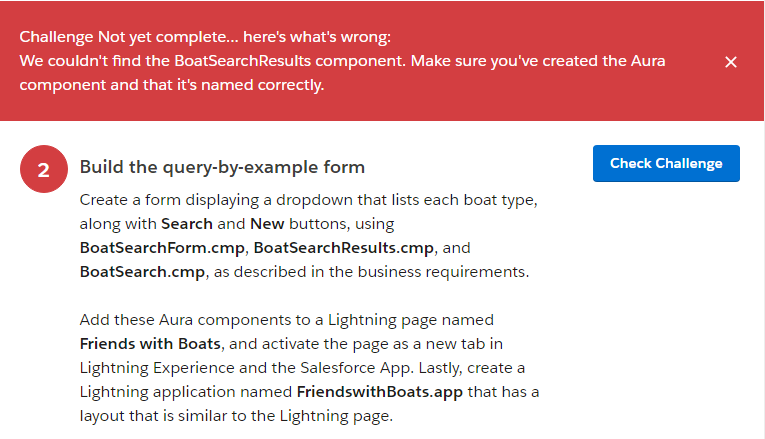
Task: Click the text "BoatSearchForm.cmp"
Action: tap(162, 248)
